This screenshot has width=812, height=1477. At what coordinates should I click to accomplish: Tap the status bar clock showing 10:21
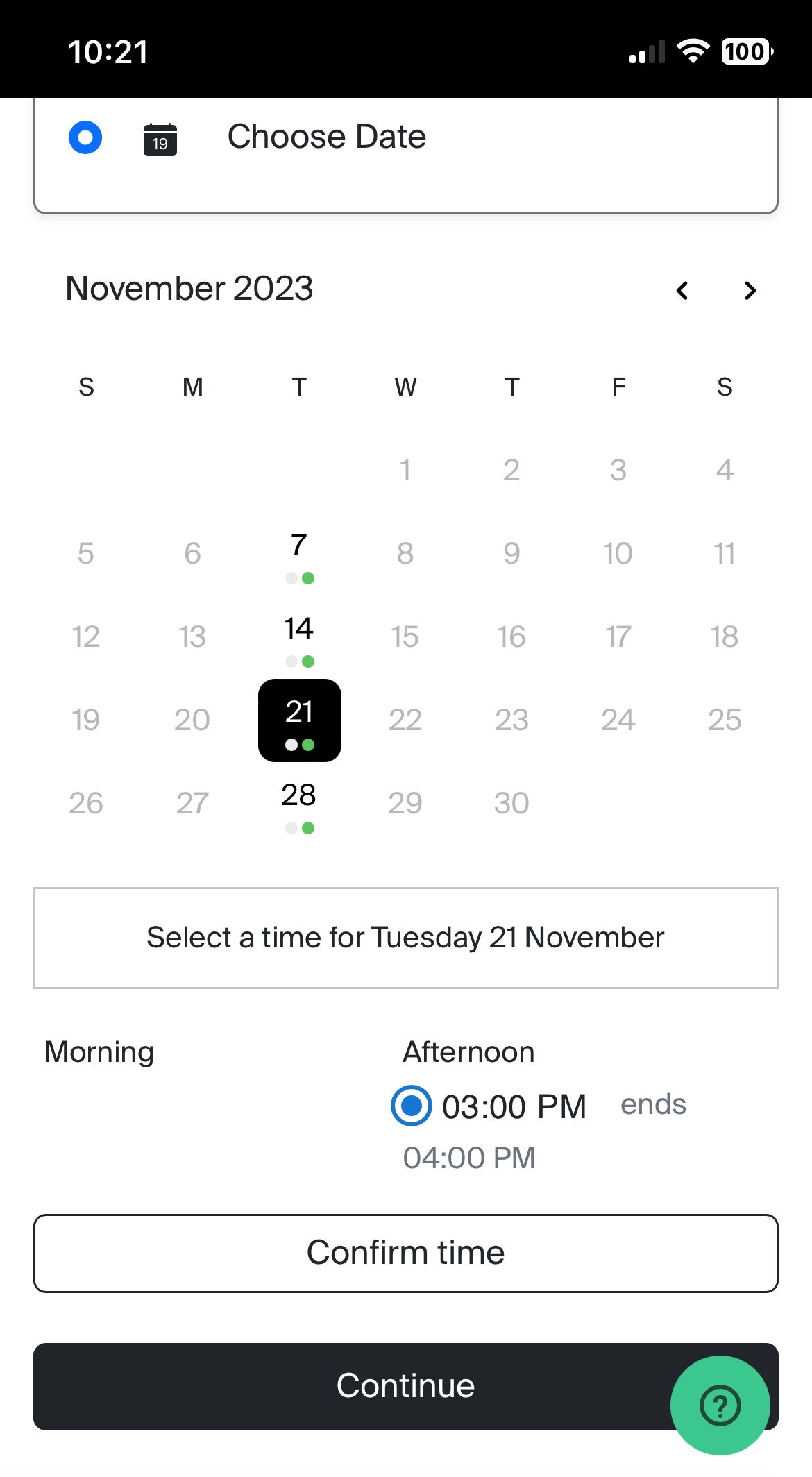[x=108, y=52]
